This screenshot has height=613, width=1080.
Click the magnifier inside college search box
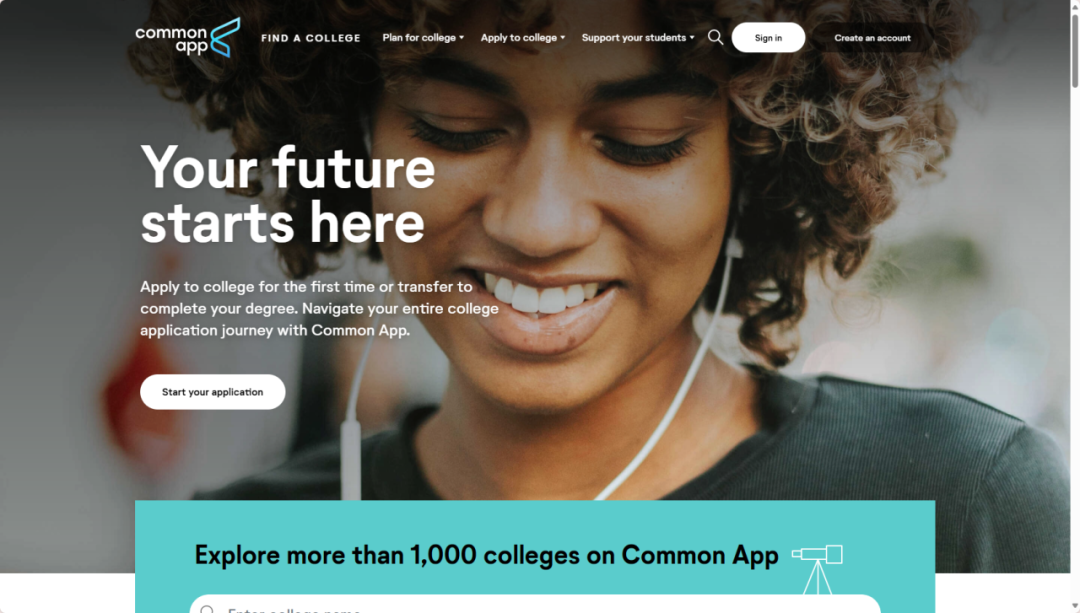(x=207, y=610)
